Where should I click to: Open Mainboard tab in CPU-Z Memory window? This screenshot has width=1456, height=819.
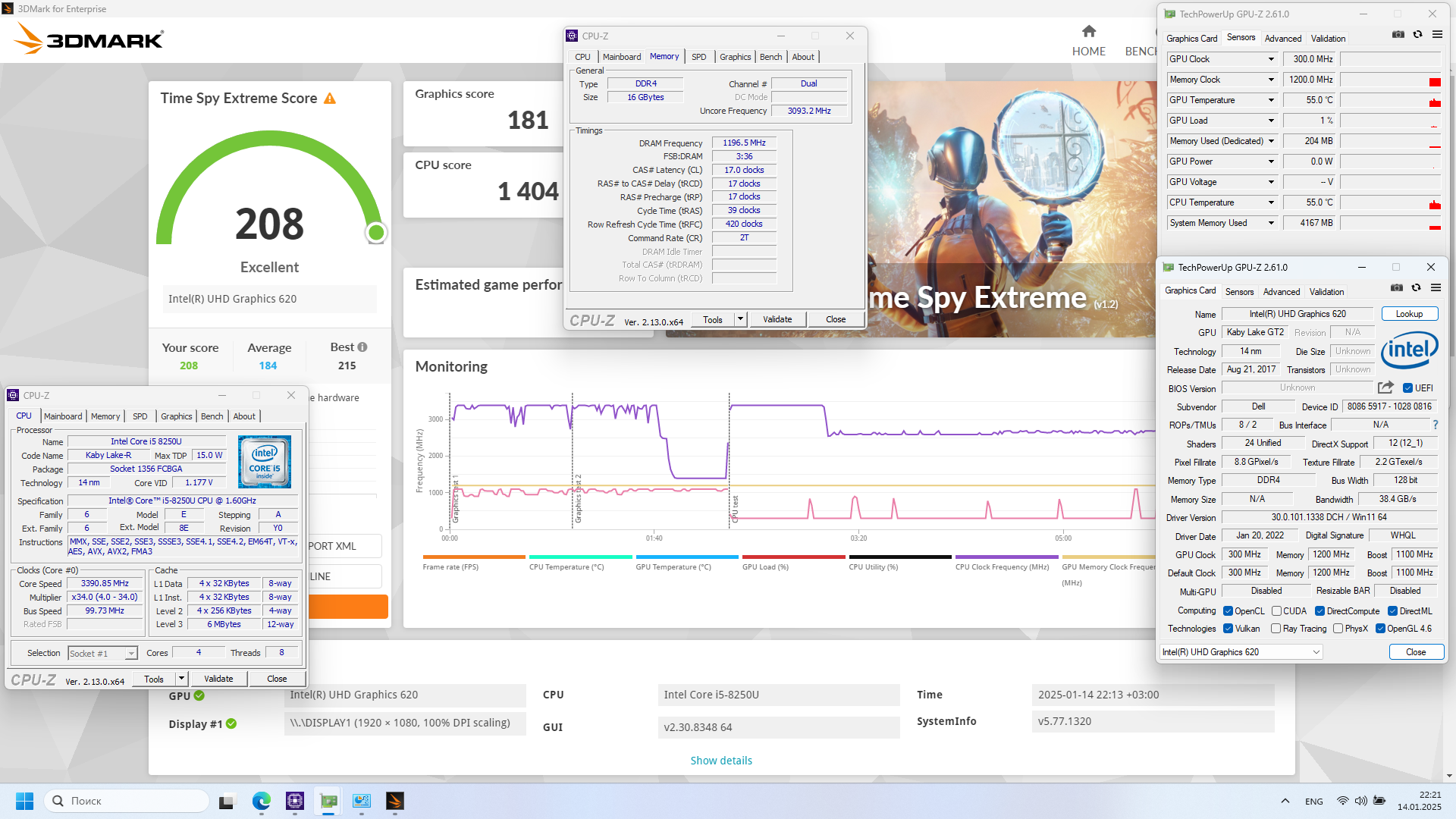pyautogui.click(x=621, y=57)
